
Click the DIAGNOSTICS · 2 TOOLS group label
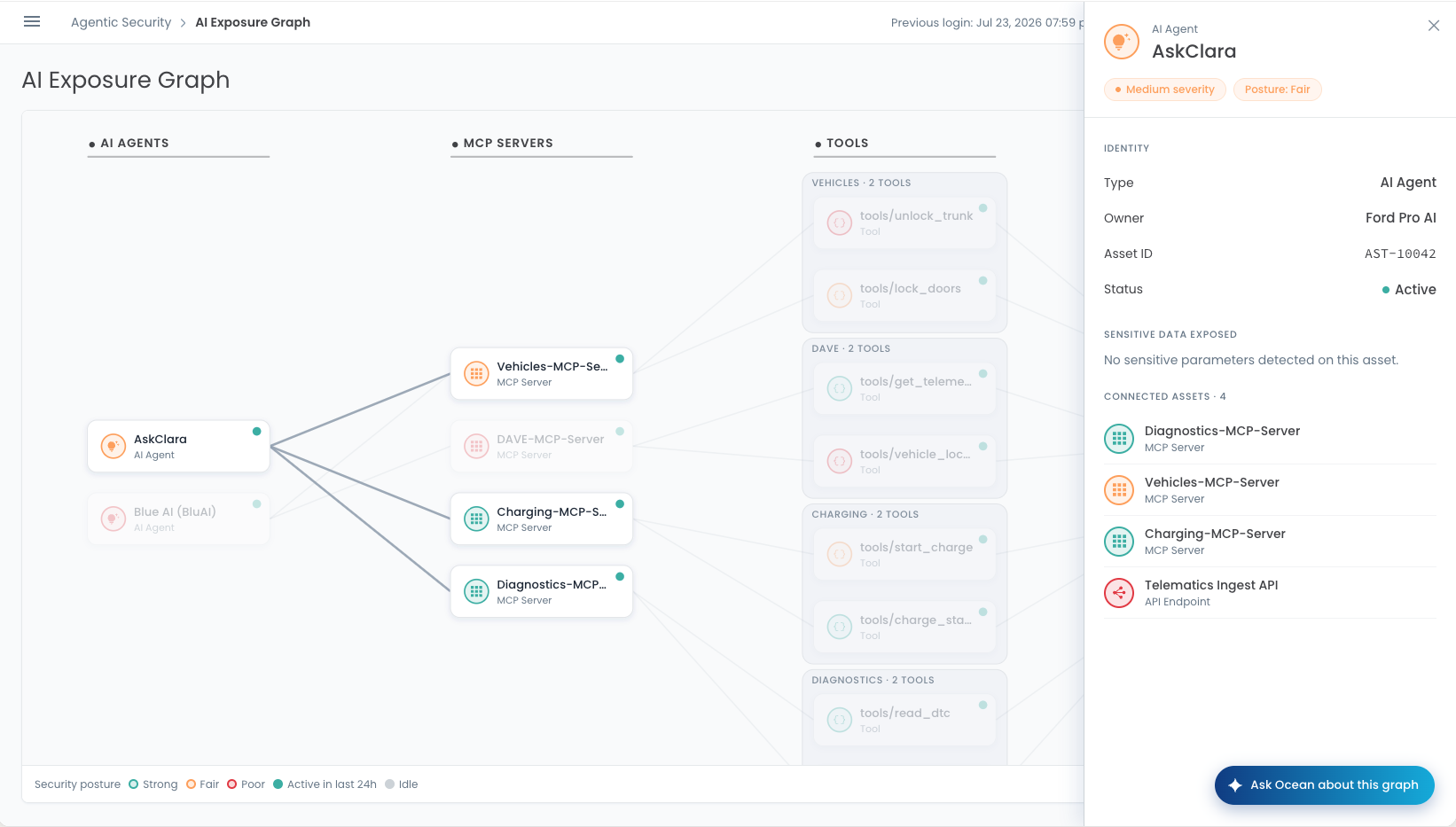tap(873, 680)
